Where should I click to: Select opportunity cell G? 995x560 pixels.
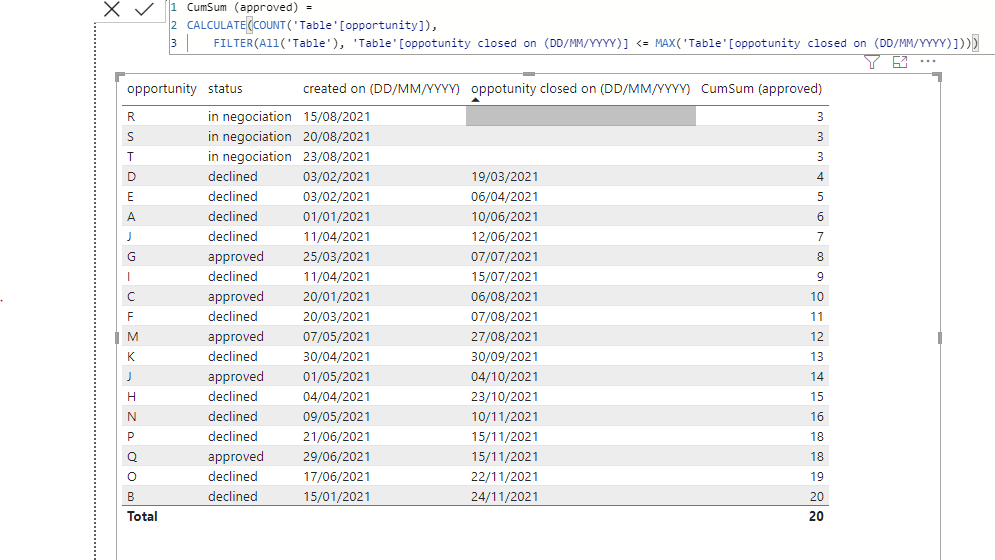[131, 257]
